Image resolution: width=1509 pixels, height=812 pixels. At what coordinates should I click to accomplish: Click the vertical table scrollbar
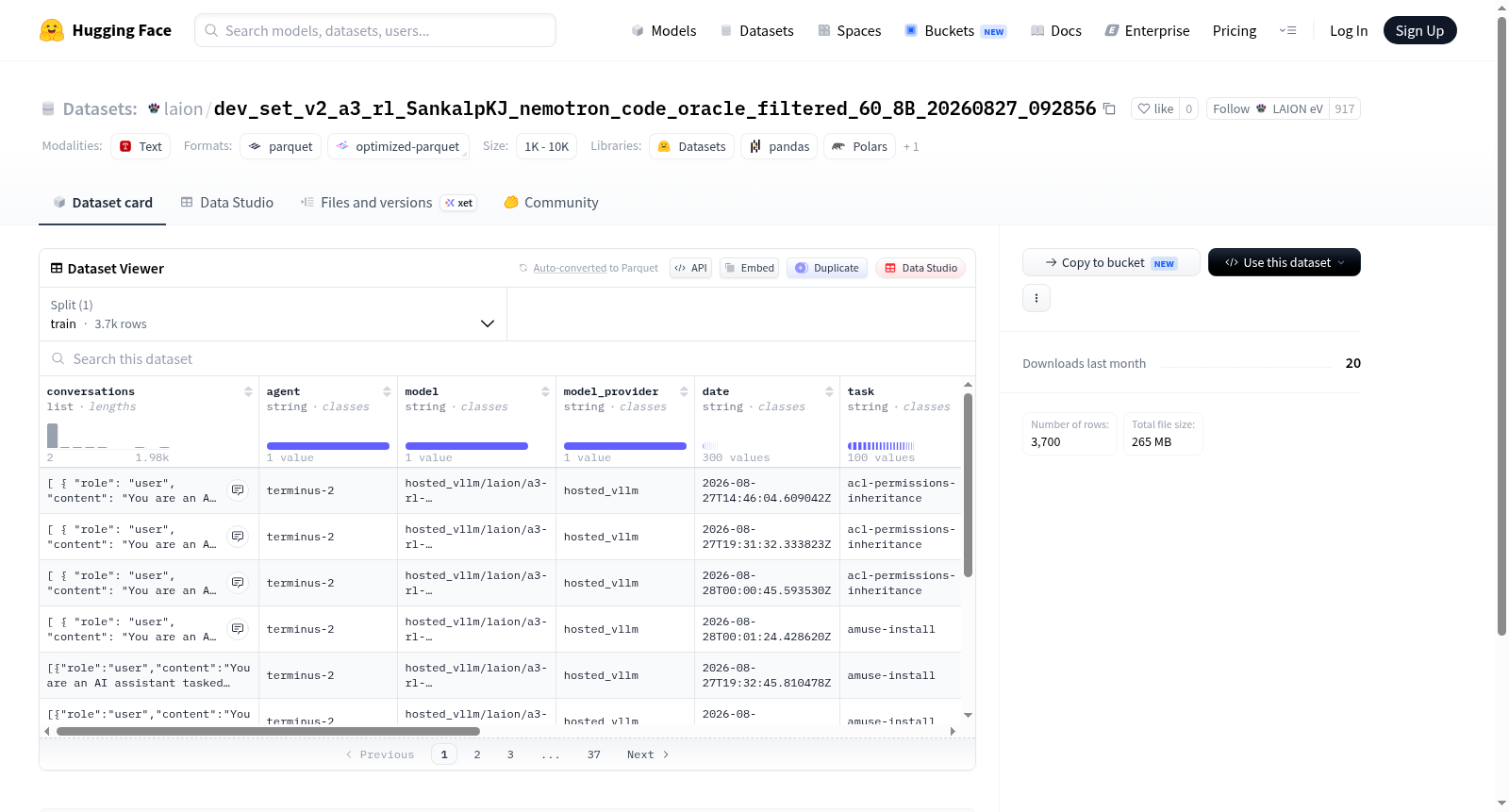pos(968,485)
